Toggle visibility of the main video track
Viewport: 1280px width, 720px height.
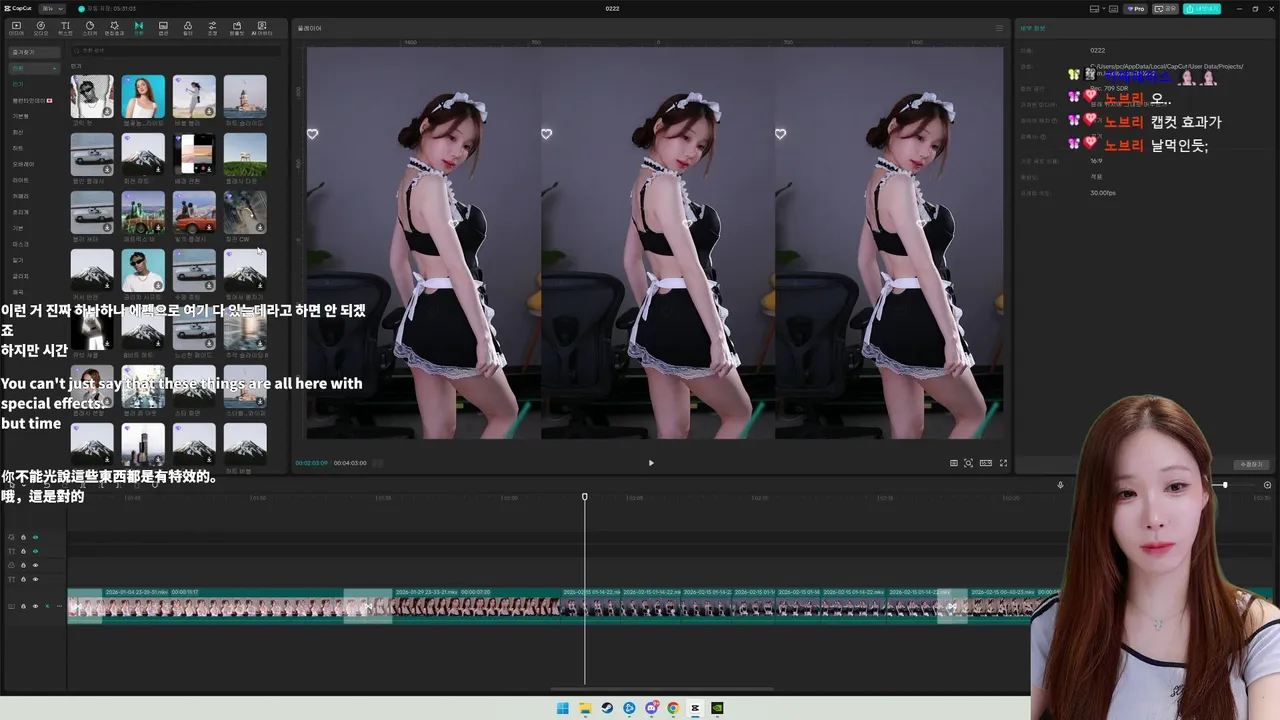[35, 606]
